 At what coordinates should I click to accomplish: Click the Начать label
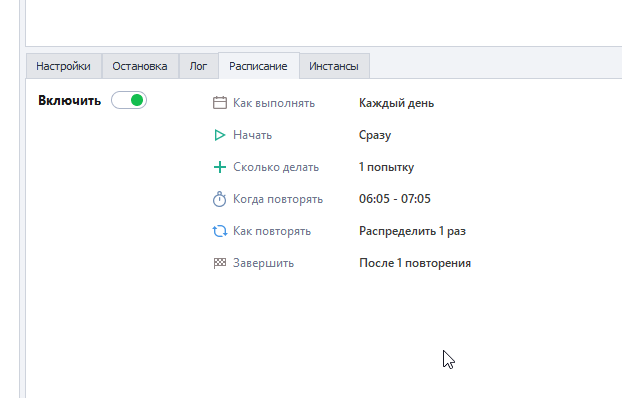(x=252, y=135)
